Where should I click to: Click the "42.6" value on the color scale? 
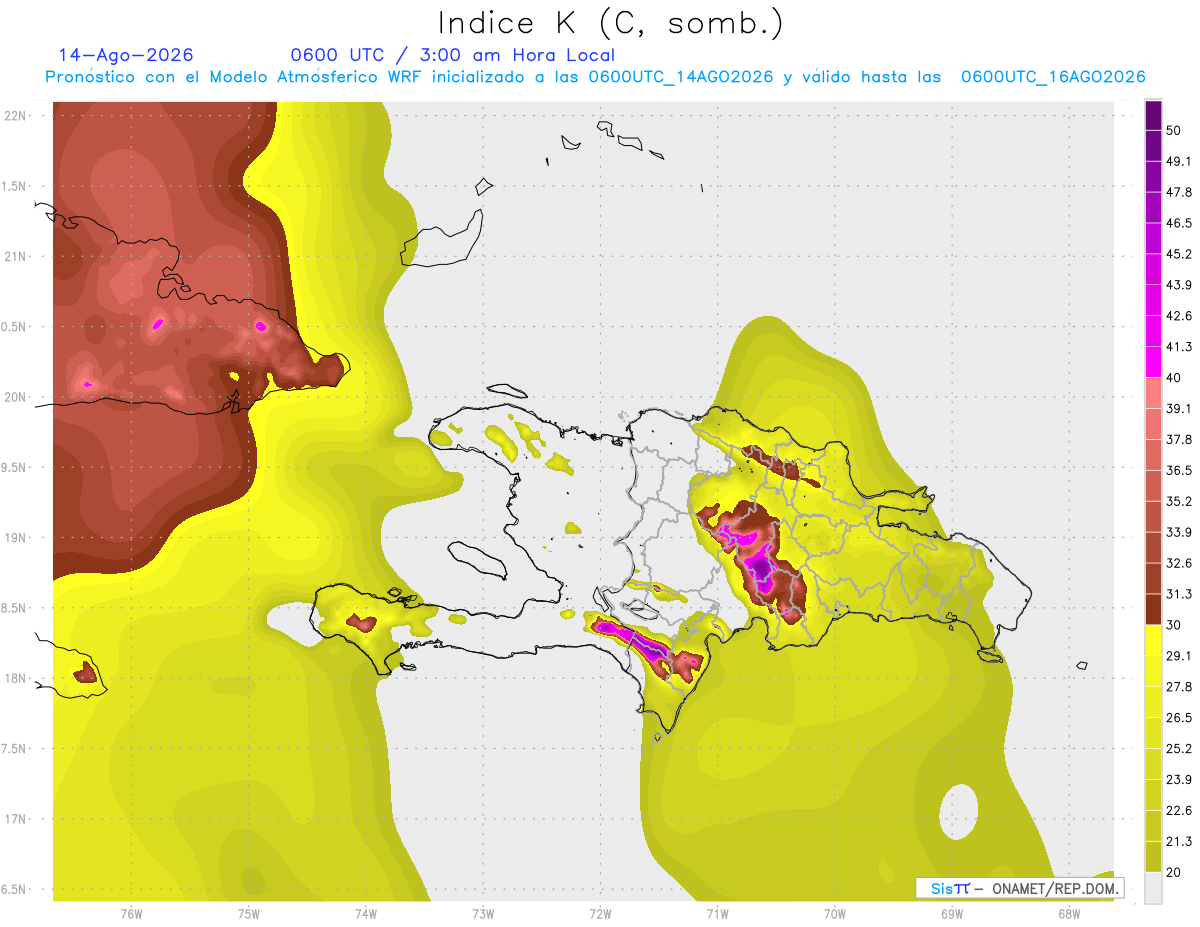click(x=1179, y=316)
